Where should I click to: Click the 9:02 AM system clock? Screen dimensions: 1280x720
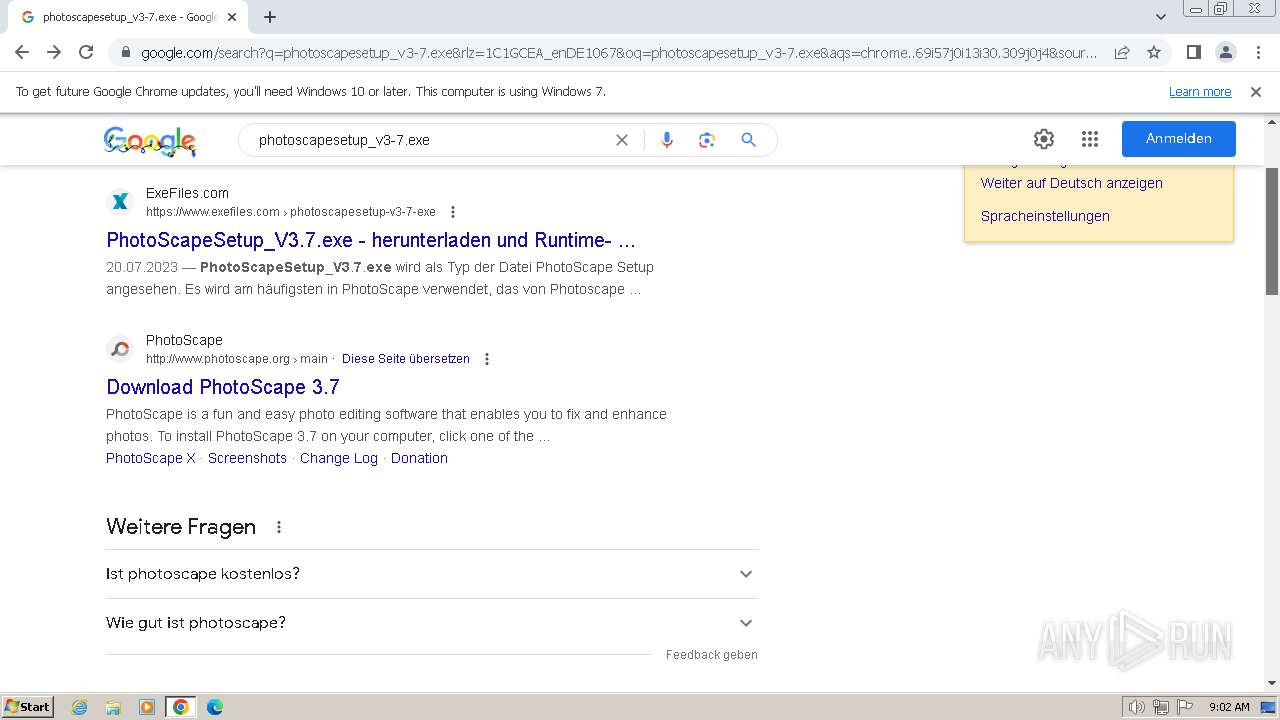point(1229,707)
